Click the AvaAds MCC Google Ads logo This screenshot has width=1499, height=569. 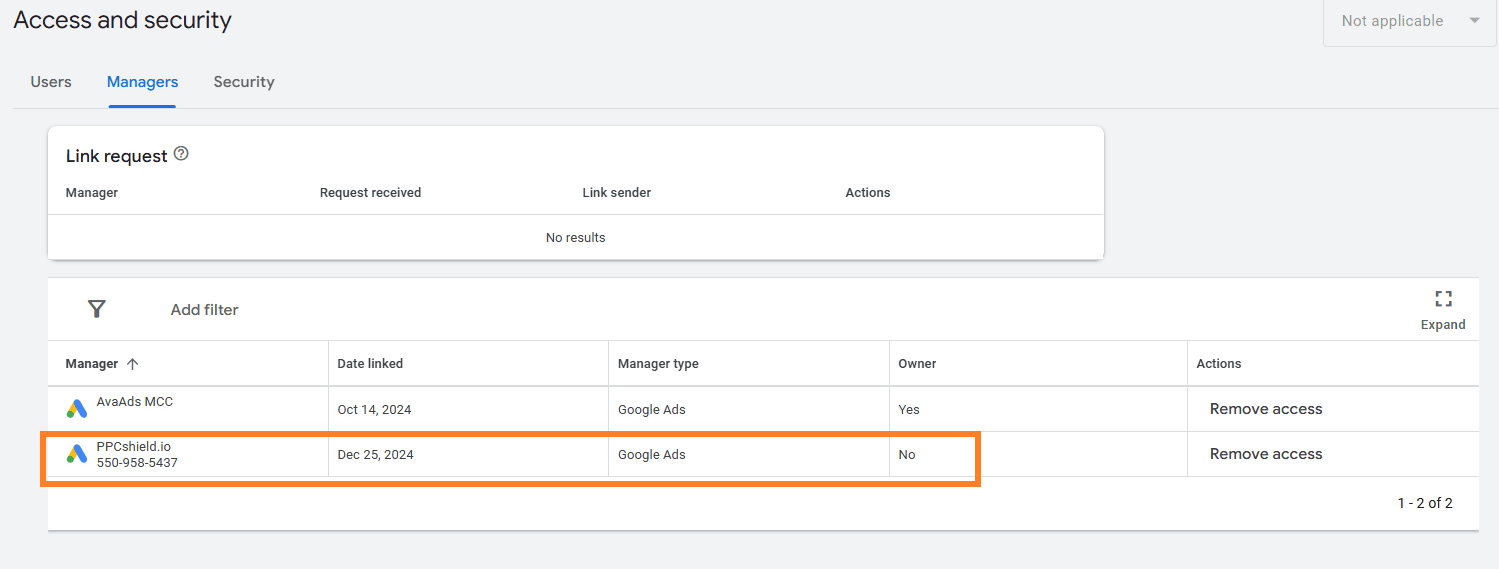[77, 408]
